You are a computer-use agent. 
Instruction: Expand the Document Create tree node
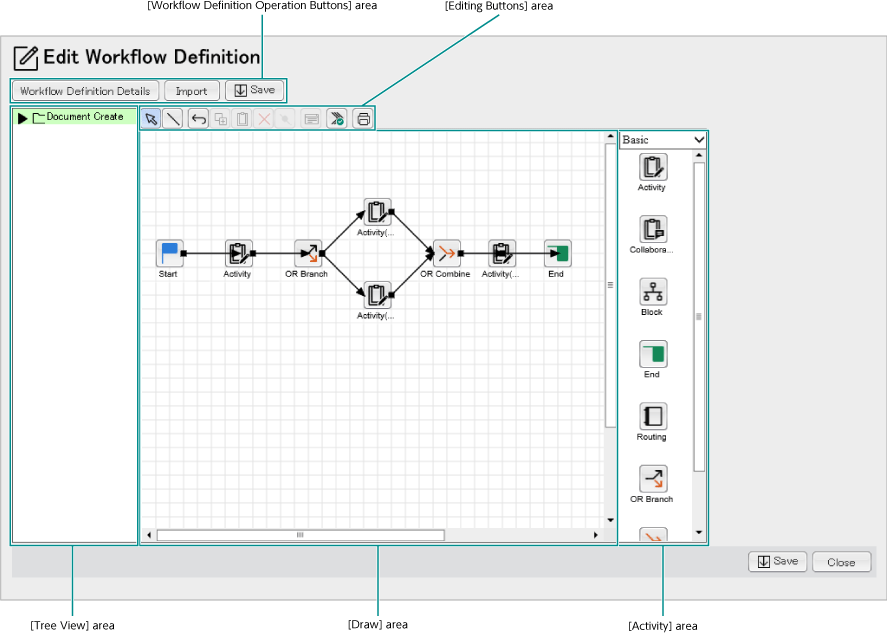[21, 116]
